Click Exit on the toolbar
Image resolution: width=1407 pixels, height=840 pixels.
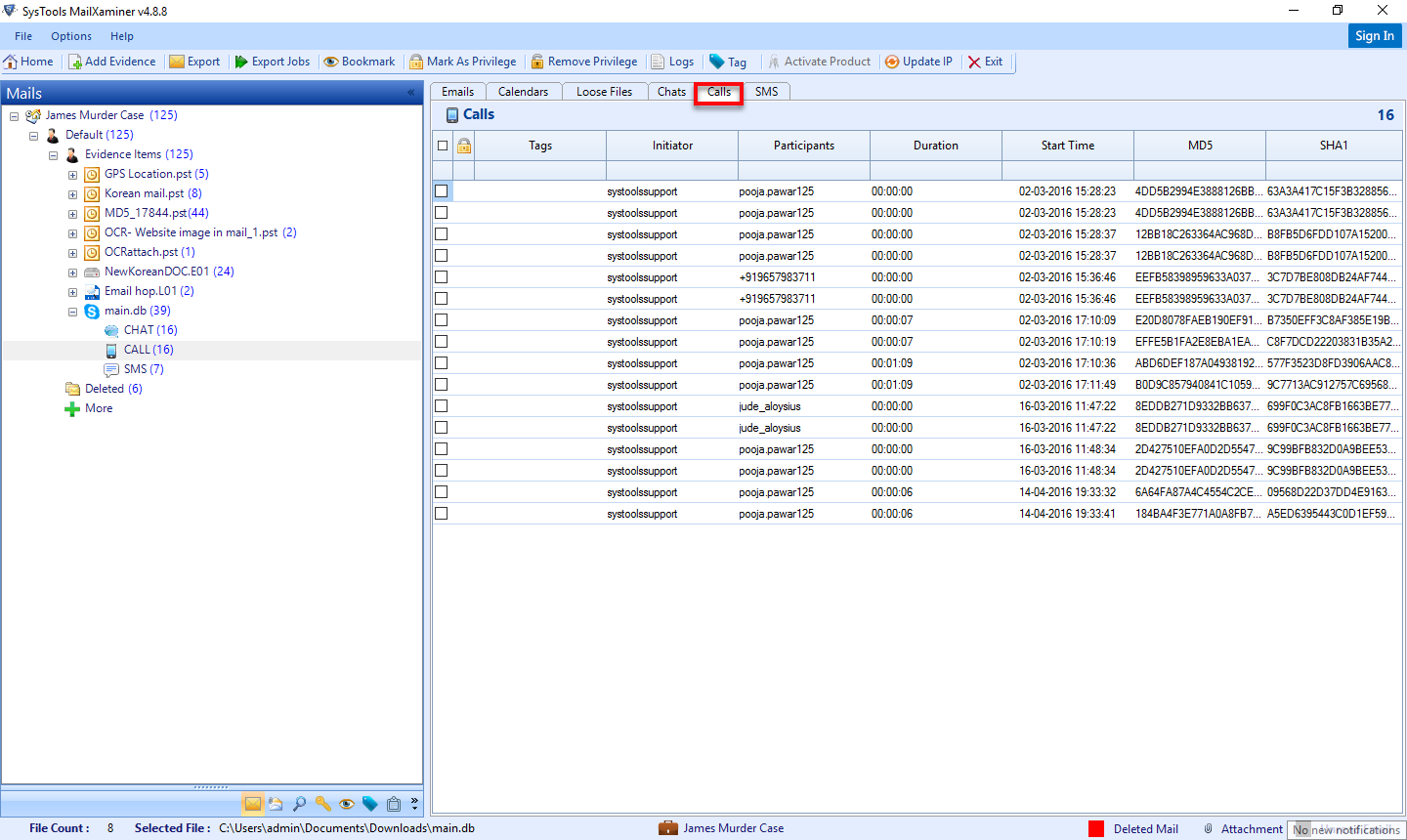point(986,61)
